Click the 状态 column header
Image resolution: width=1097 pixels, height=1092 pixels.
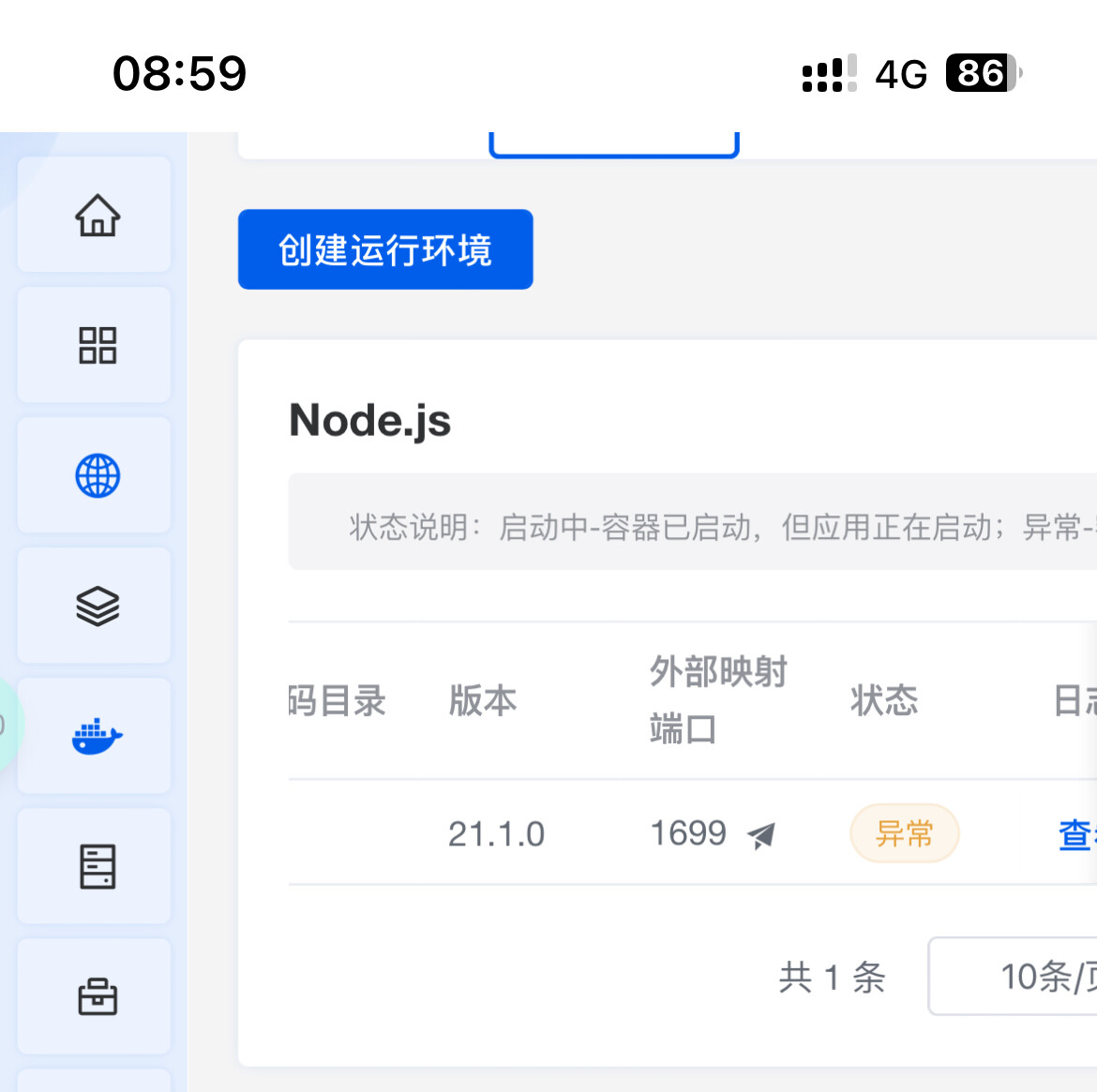[884, 700]
